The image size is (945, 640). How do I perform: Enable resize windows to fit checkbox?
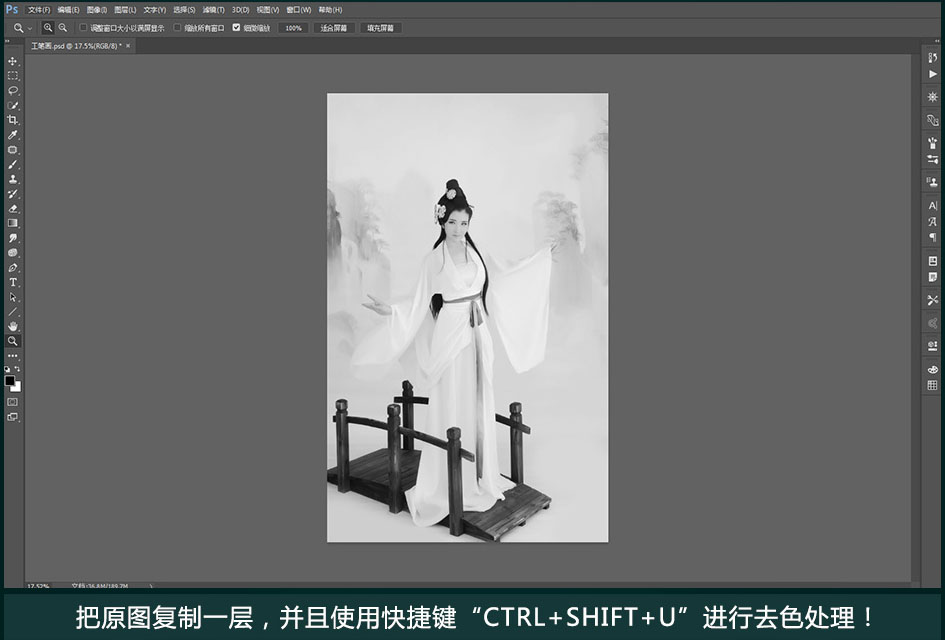84,28
